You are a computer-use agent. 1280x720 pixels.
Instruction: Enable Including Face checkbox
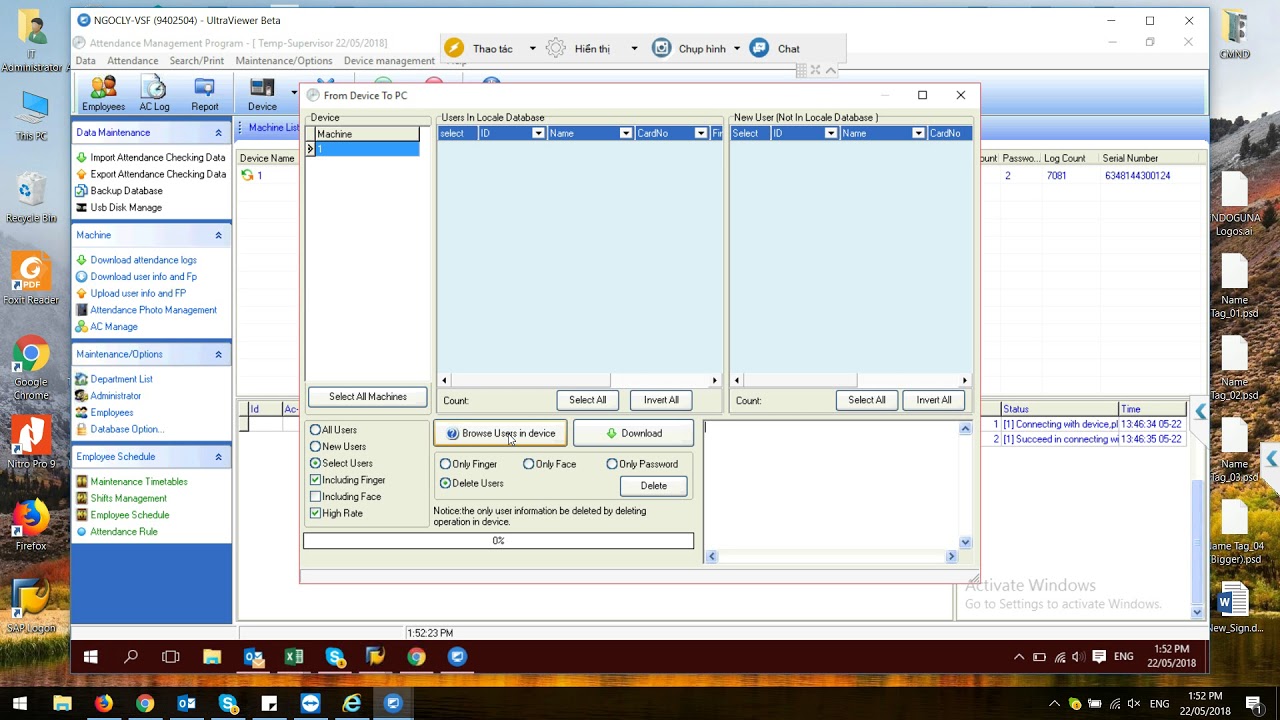(x=316, y=497)
